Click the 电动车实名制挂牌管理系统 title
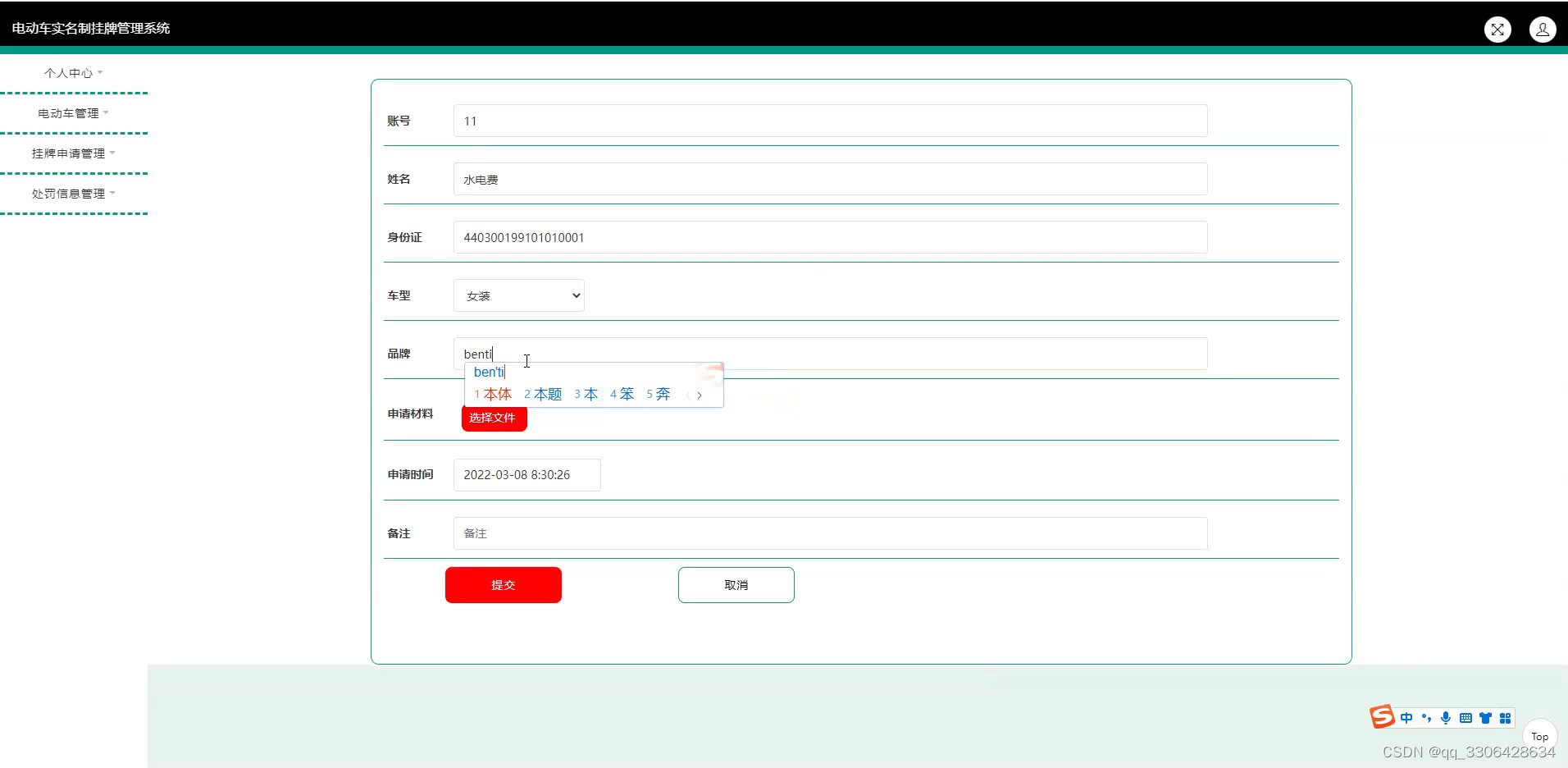This screenshot has width=1568, height=768. click(91, 28)
